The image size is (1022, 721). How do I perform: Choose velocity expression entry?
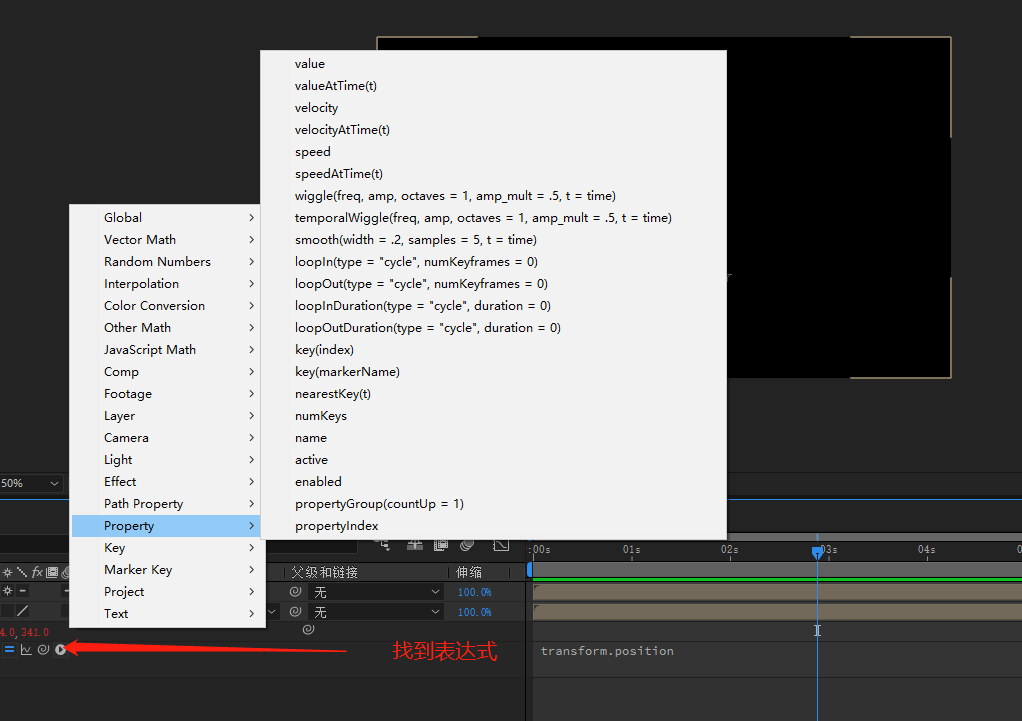(x=493, y=108)
